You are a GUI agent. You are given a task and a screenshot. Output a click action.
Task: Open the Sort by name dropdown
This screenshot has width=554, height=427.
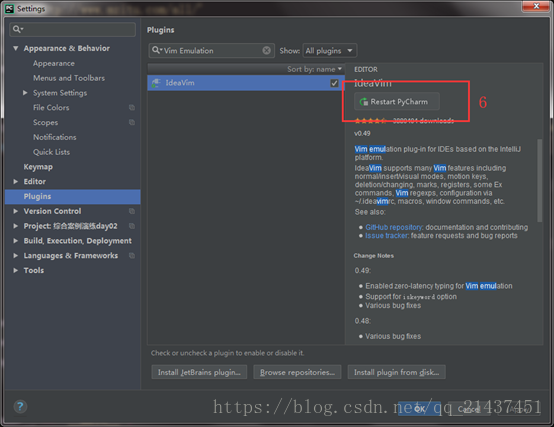(x=314, y=69)
